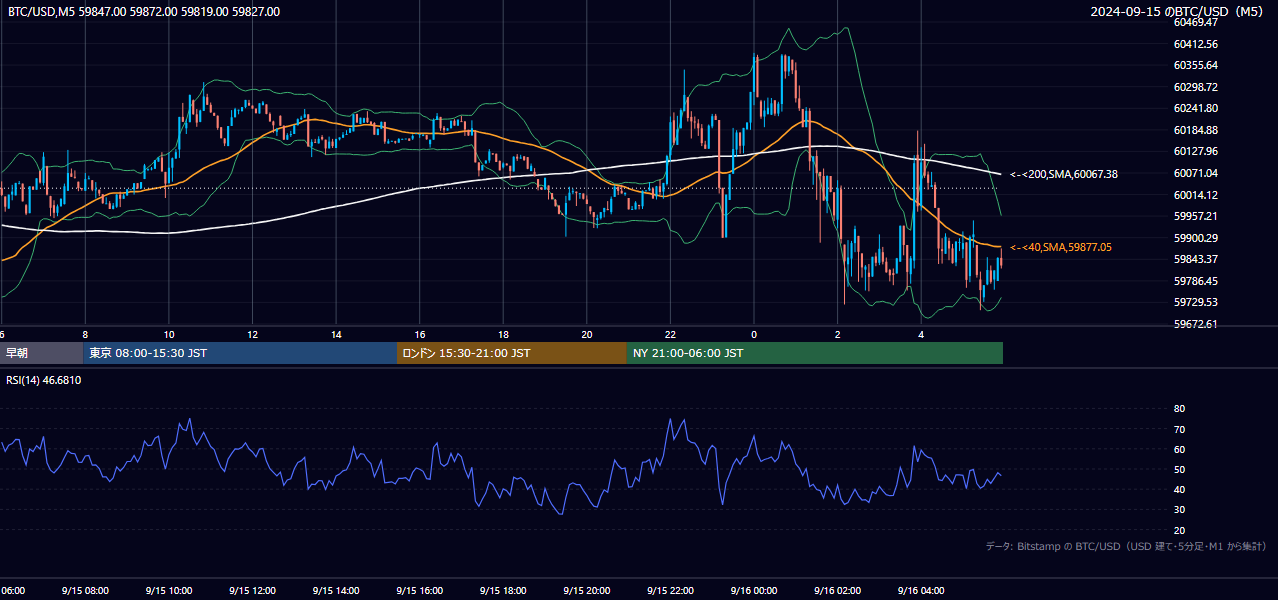The width and height of the screenshot is (1278, 600).
Task: Click the 40 SMA label reading 59877.05
Action: [1061, 247]
